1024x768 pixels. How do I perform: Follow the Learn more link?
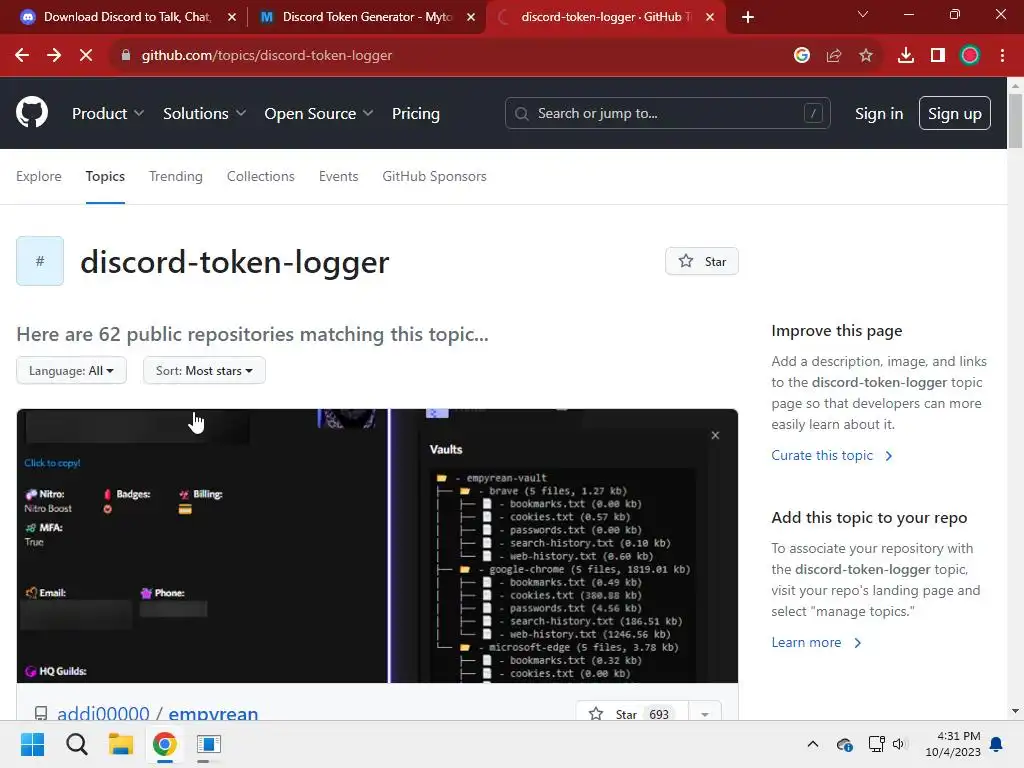click(816, 643)
